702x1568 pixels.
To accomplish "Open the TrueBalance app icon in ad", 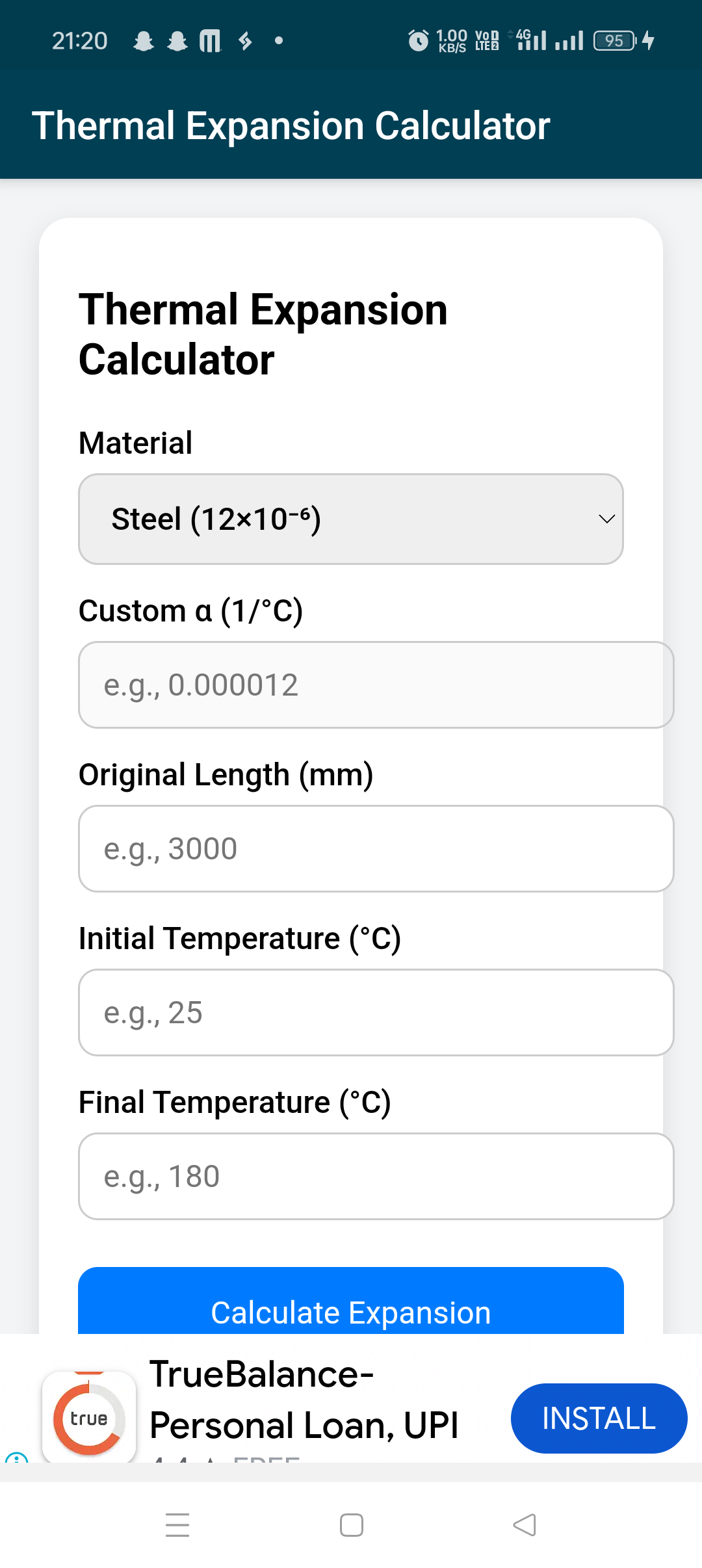I will coord(89,1417).
